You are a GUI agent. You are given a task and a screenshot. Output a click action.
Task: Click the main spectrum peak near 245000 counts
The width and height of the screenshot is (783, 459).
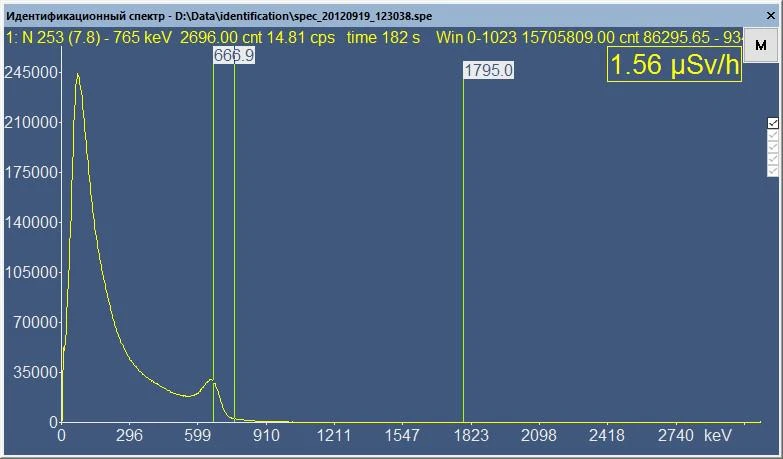pyautogui.click(x=78, y=75)
